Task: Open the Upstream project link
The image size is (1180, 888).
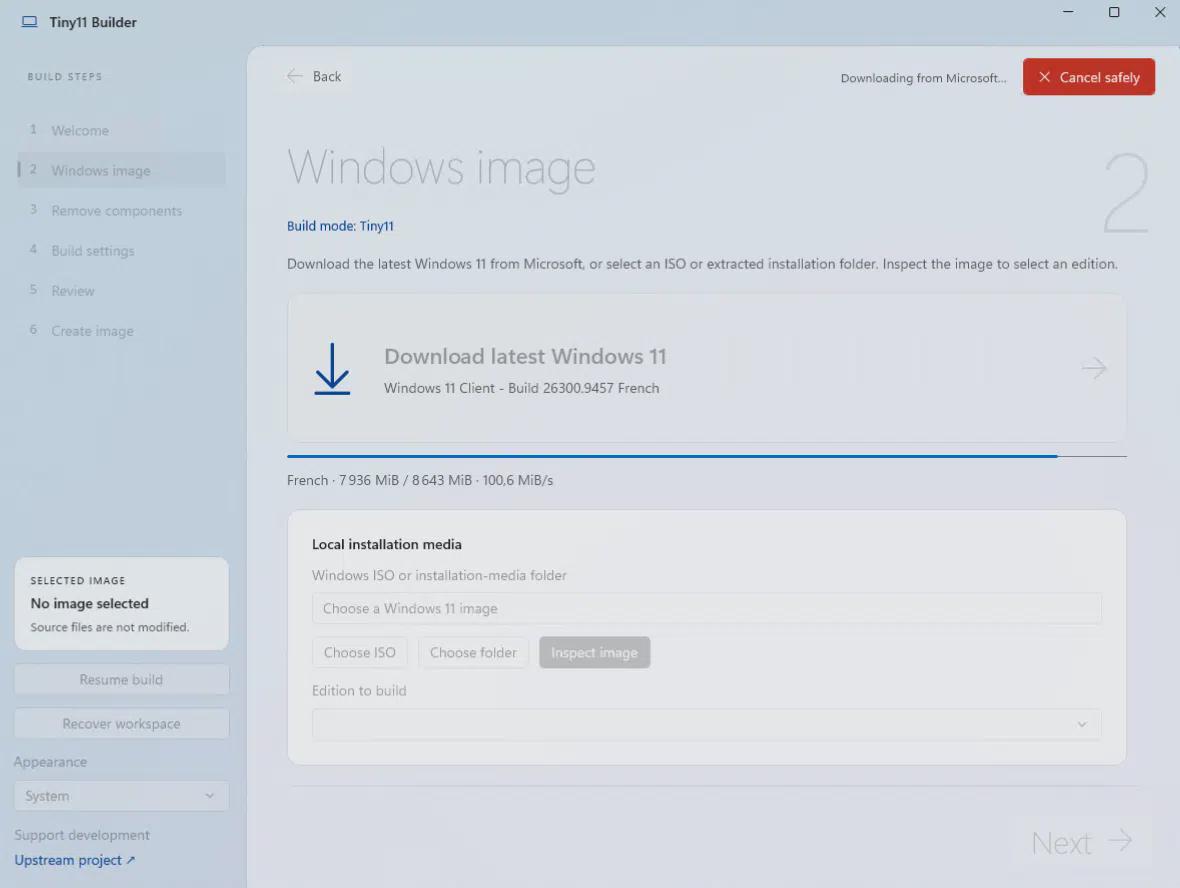Action: click(75, 859)
